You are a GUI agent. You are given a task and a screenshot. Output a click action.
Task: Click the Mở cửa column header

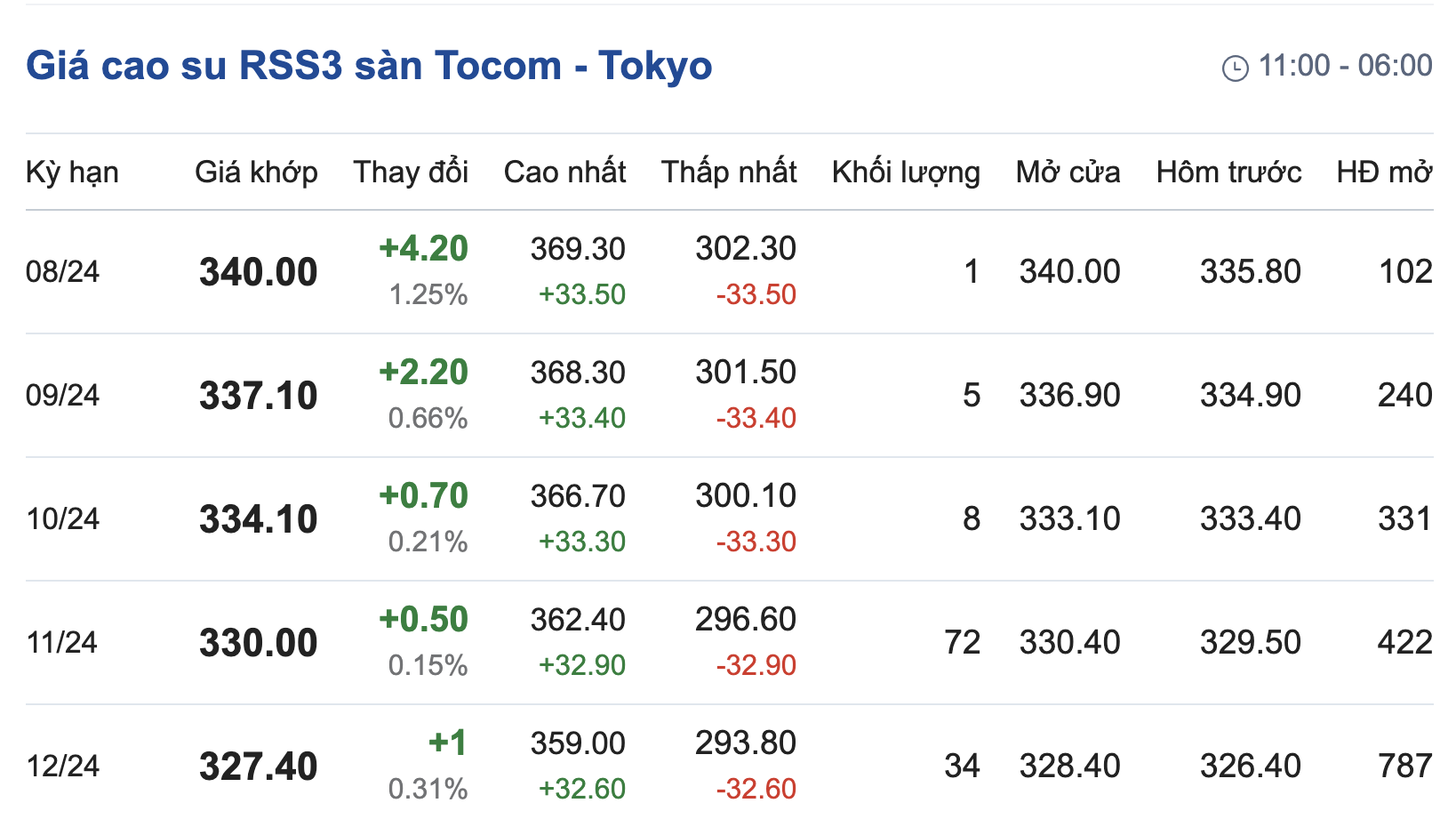point(1068,172)
